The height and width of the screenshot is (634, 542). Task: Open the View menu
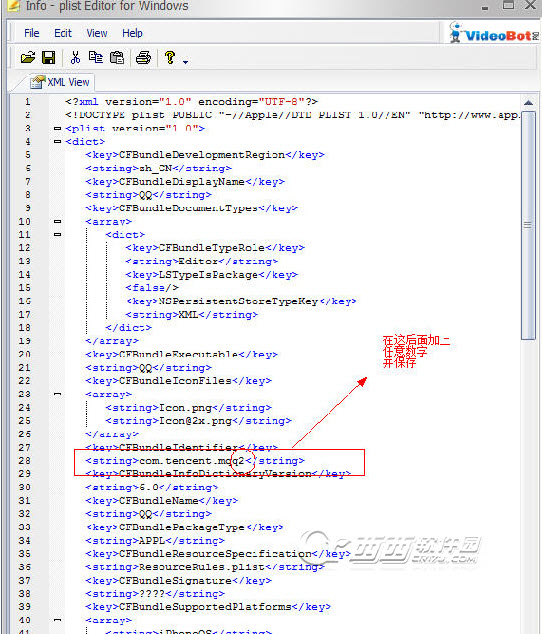click(97, 33)
